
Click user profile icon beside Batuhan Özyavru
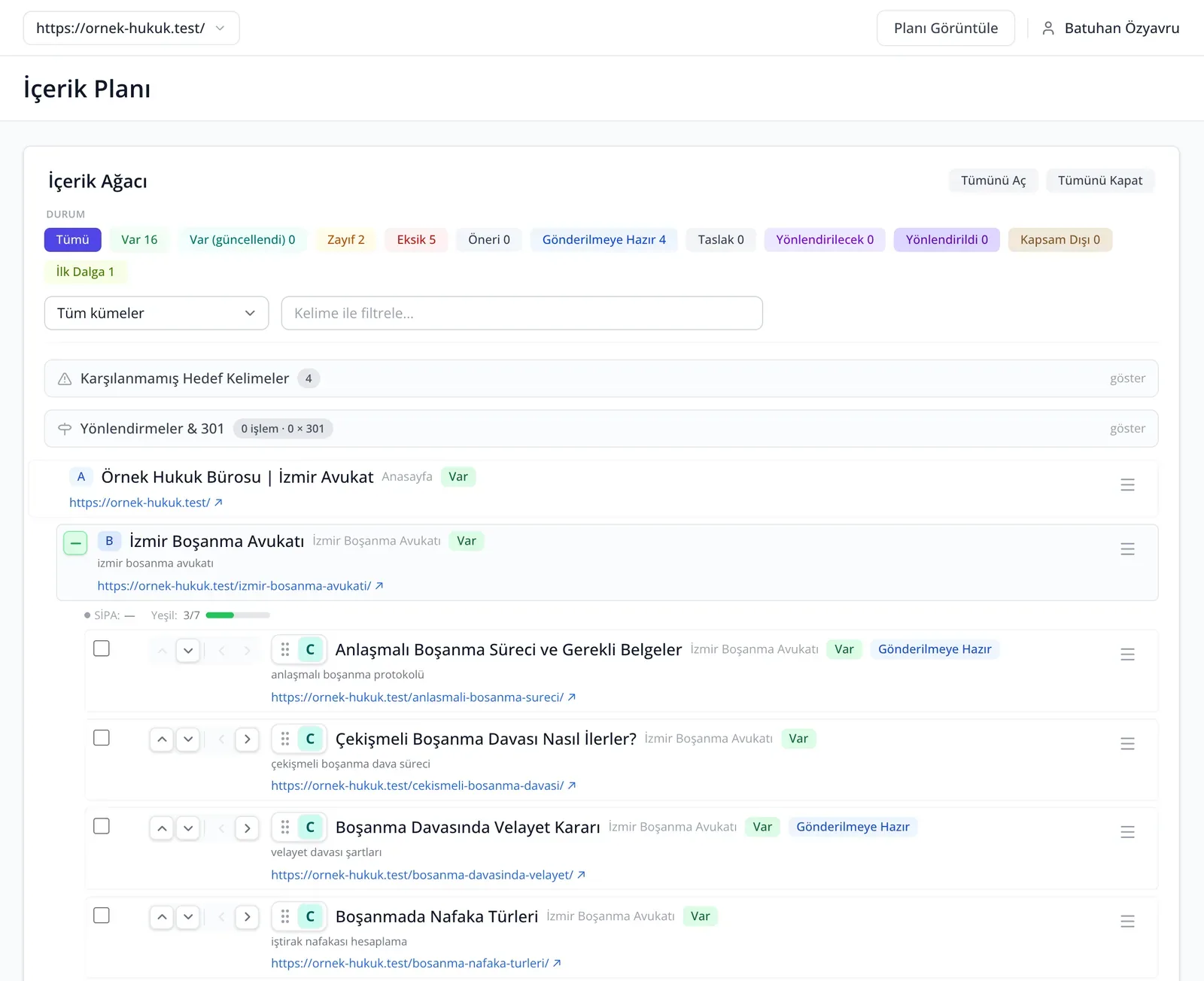(x=1048, y=29)
